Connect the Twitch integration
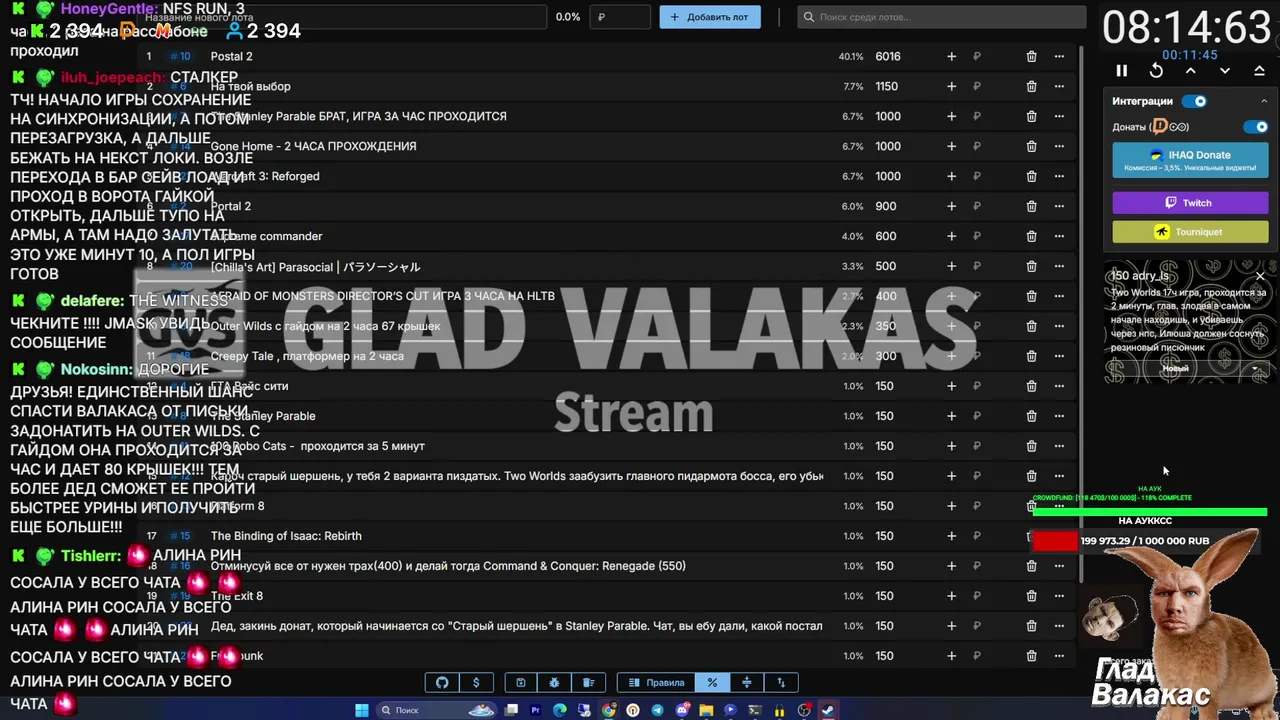 1190,203
